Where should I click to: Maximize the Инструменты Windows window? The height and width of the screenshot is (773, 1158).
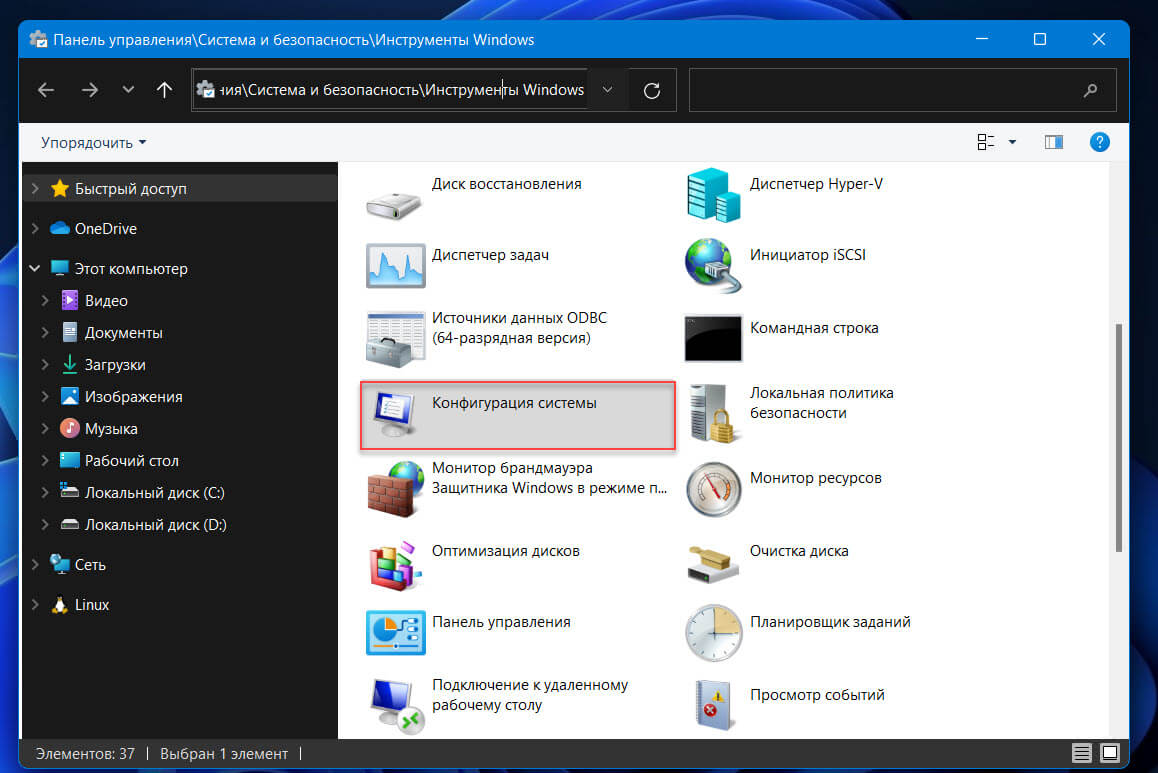click(x=1040, y=39)
